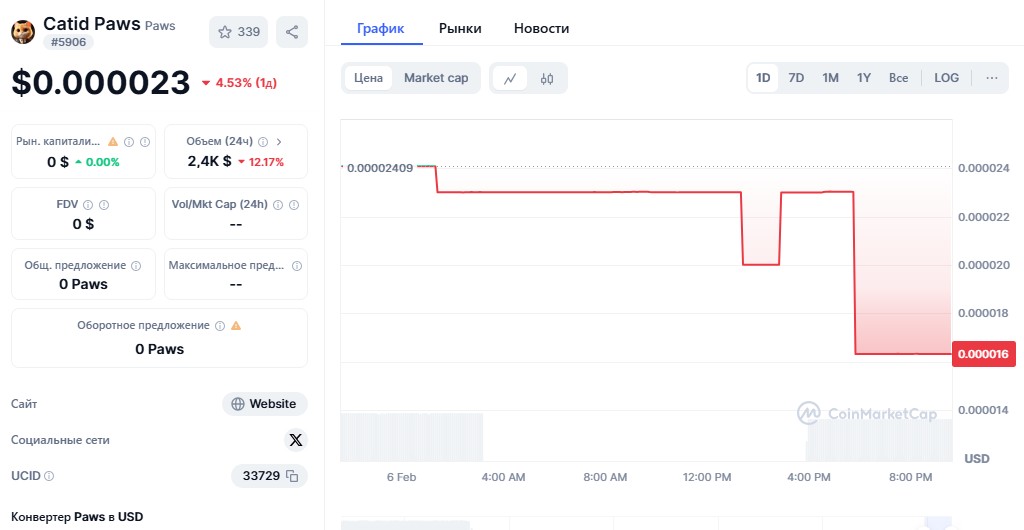Select the 7D time range button
Image resolution: width=1024 pixels, height=530 pixels.
coord(796,78)
